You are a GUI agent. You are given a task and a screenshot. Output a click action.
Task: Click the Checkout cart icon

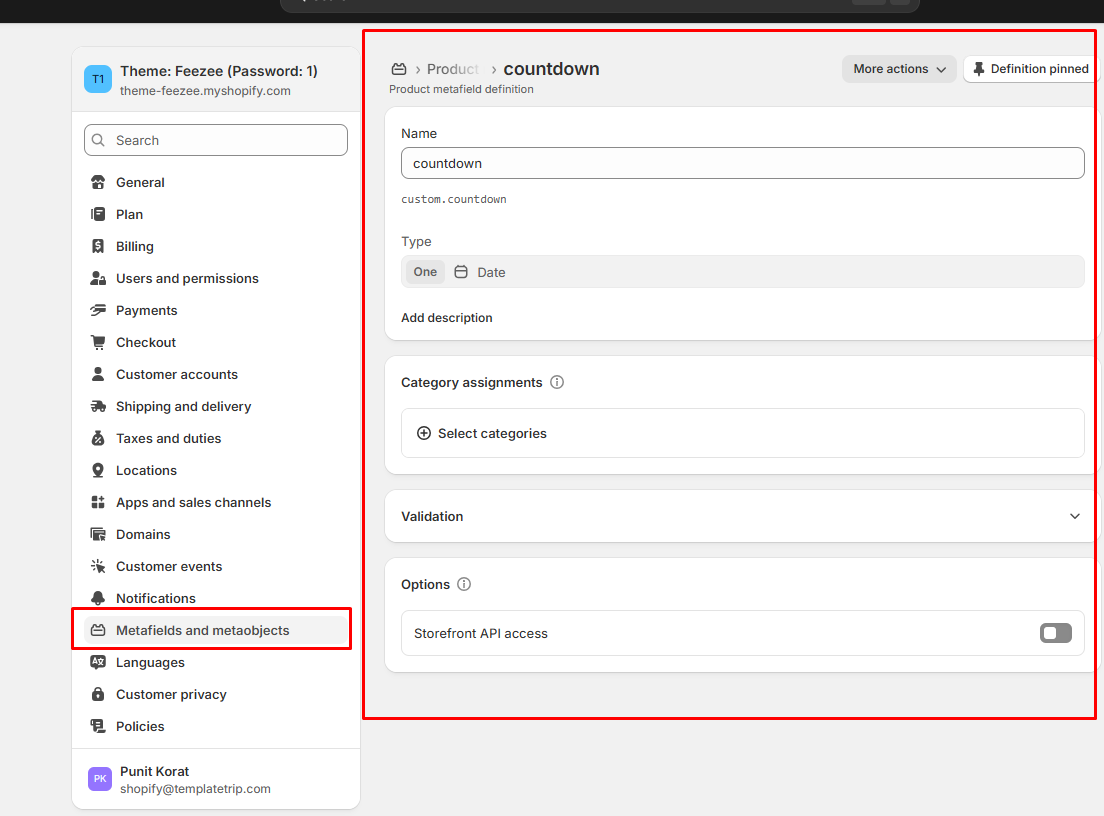point(98,342)
